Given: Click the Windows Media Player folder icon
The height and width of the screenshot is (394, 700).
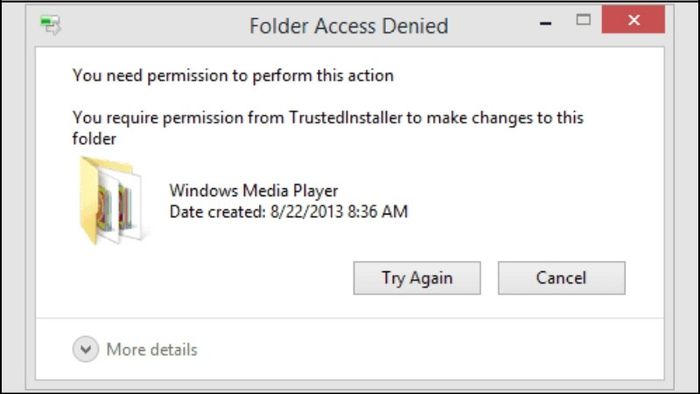Looking at the screenshot, I should click(112, 201).
